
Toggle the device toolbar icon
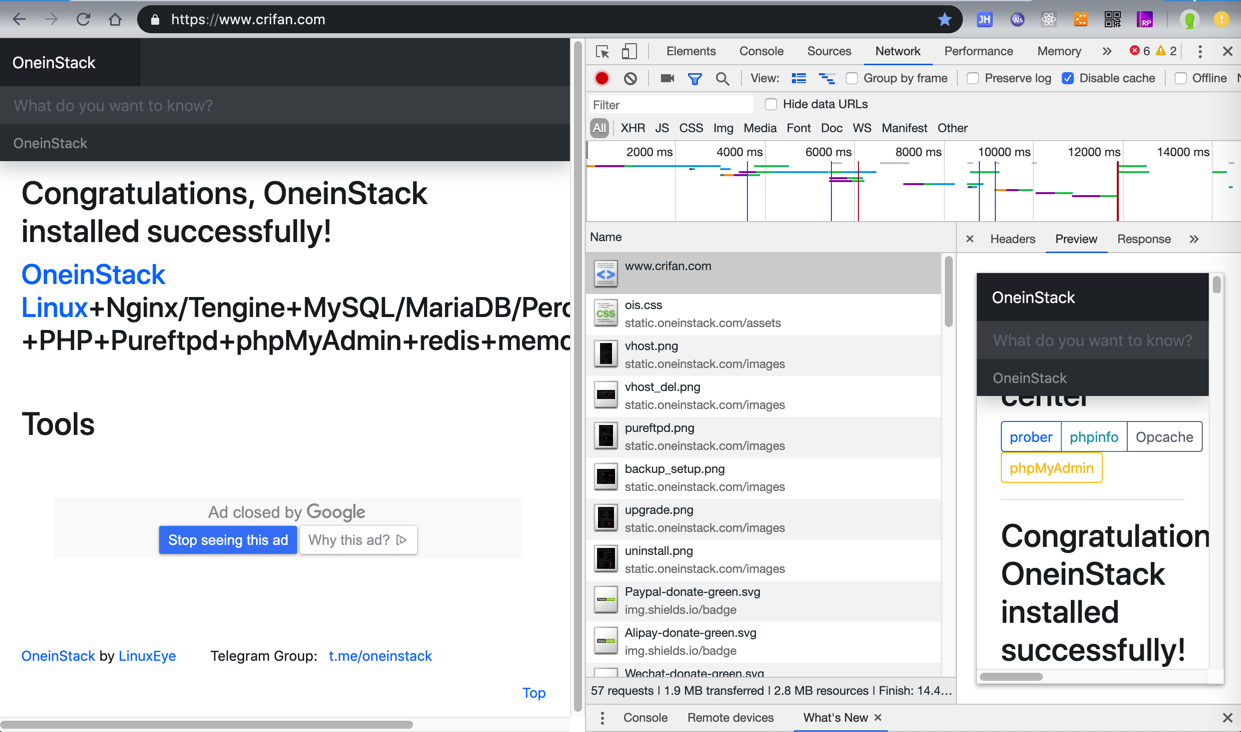[x=629, y=51]
